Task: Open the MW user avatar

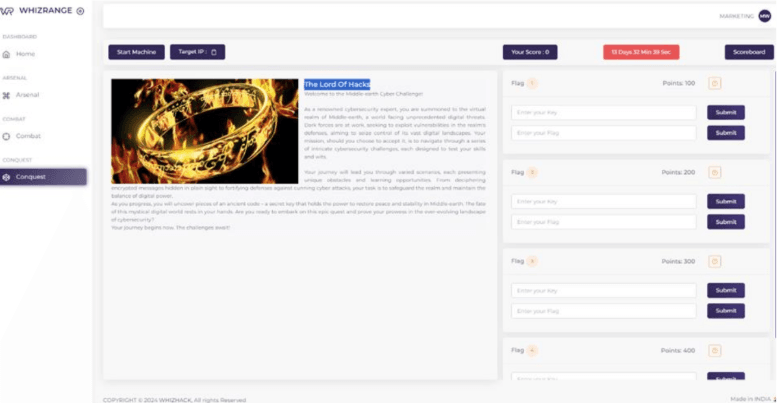Action: (765, 16)
